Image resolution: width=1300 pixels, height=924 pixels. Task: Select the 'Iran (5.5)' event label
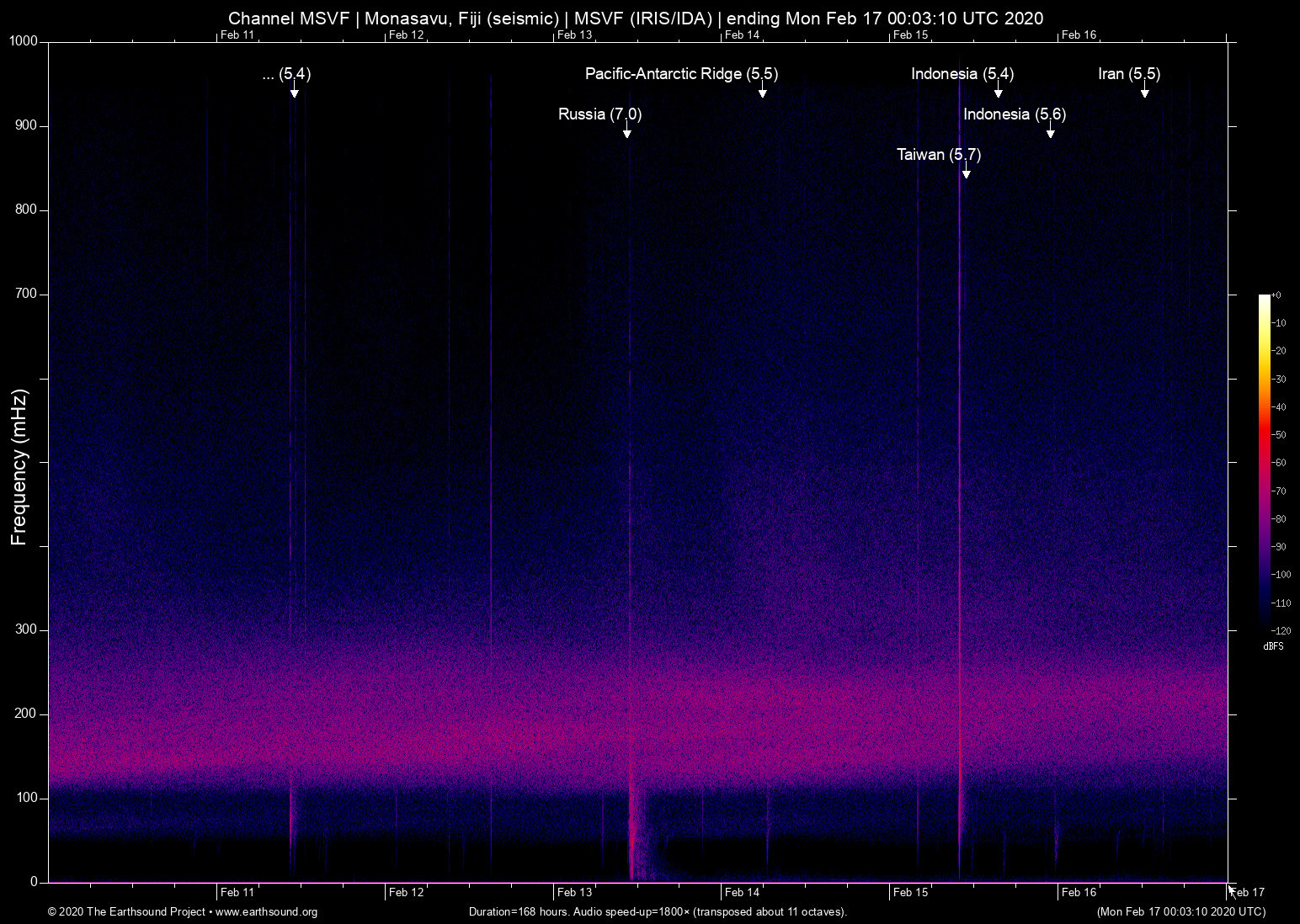[x=1129, y=74]
